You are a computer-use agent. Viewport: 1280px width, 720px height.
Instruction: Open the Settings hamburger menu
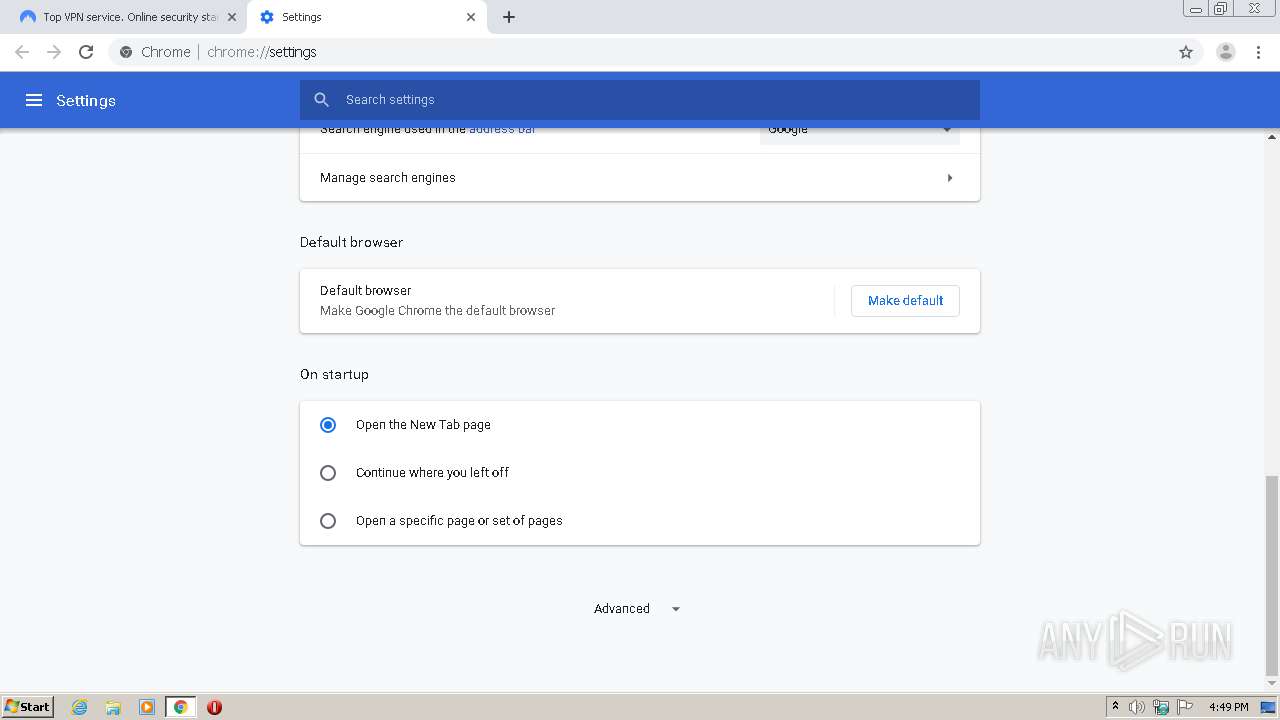34,100
